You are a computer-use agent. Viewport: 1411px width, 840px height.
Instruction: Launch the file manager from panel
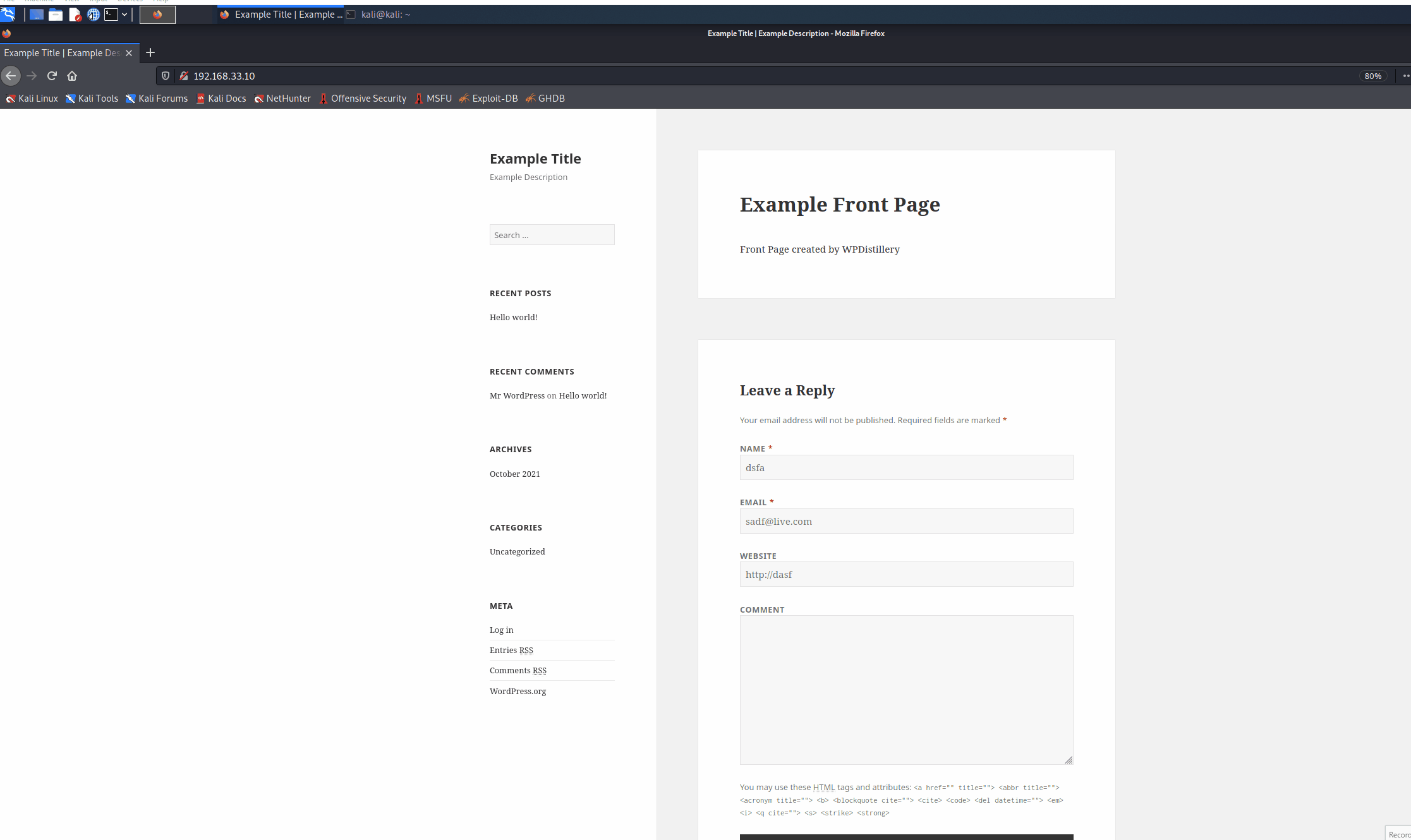[56, 15]
